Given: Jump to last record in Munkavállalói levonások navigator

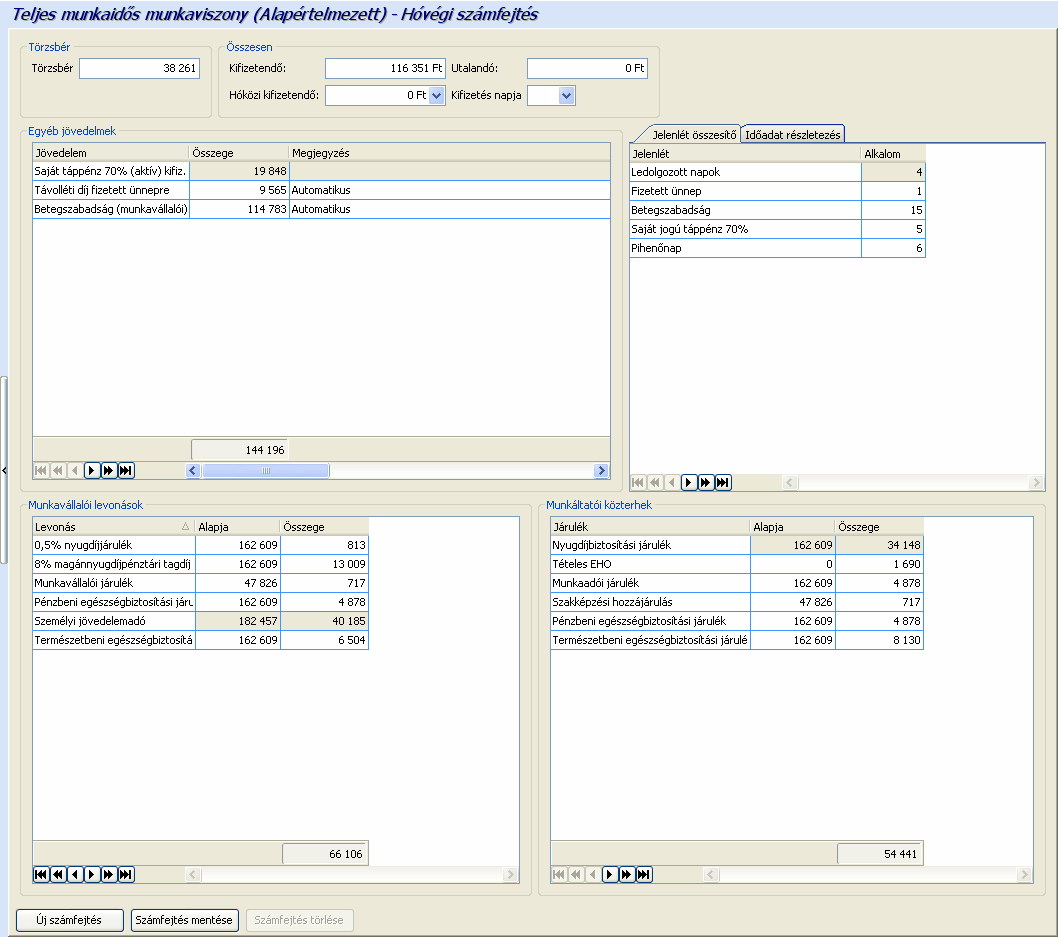Looking at the screenshot, I should pyautogui.click(x=126, y=874).
